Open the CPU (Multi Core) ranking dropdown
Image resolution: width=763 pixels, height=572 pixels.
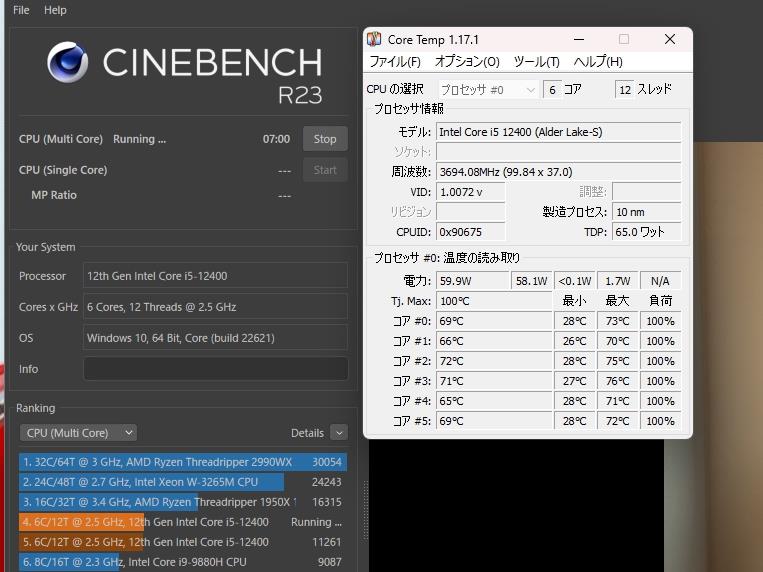coord(78,433)
